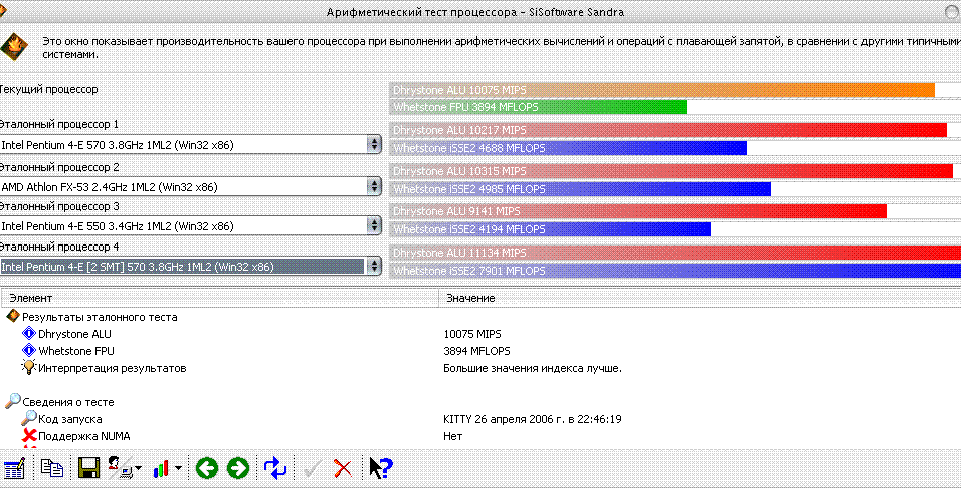Click the '10075 MIPS' value cell
Image resolution: width=961 pixels, height=489 pixels.
[472, 334]
